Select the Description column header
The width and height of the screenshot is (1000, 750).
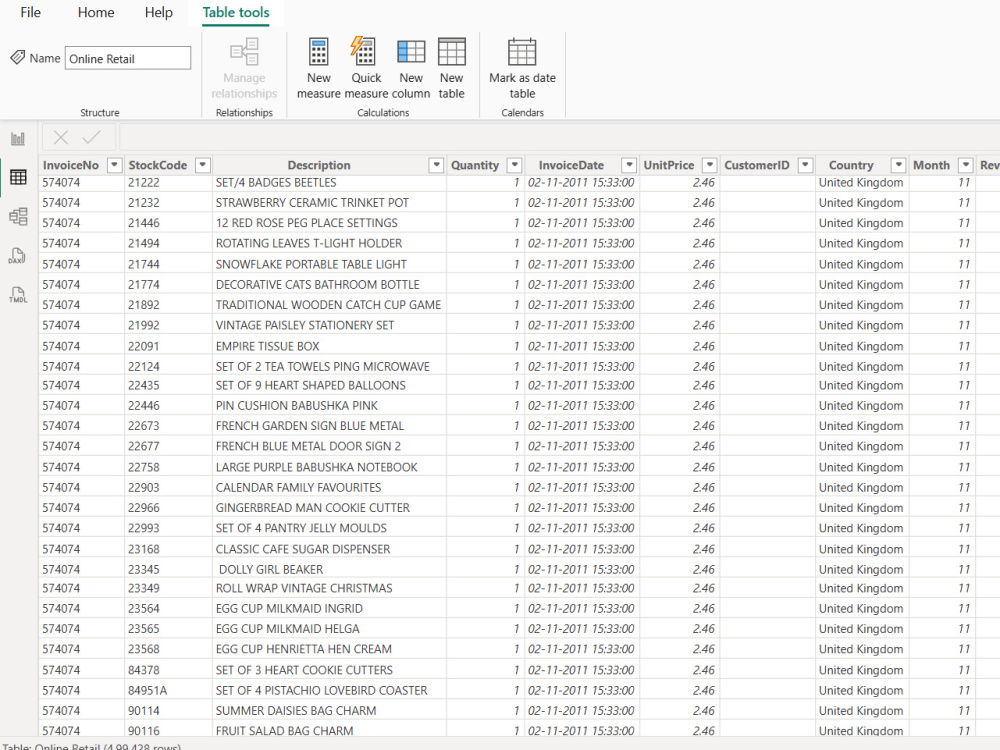pyautogui.click(x=319, y=165)
